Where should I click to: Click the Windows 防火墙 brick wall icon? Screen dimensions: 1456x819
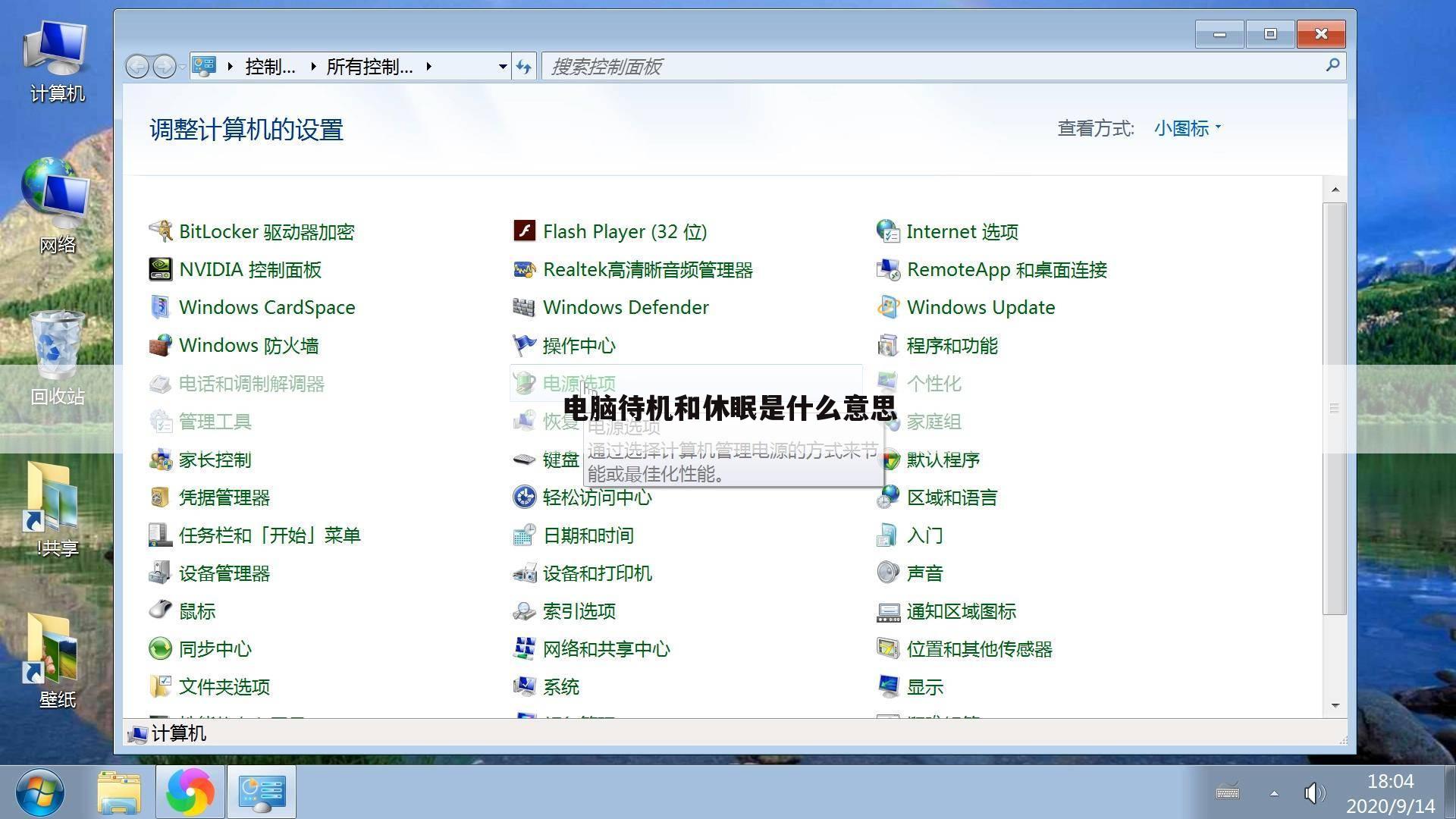tap(160, 345)
